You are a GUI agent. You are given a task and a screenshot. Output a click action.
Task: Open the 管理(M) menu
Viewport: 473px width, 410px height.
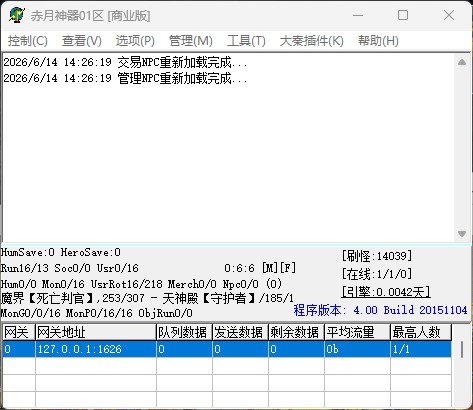coord(191,41)
